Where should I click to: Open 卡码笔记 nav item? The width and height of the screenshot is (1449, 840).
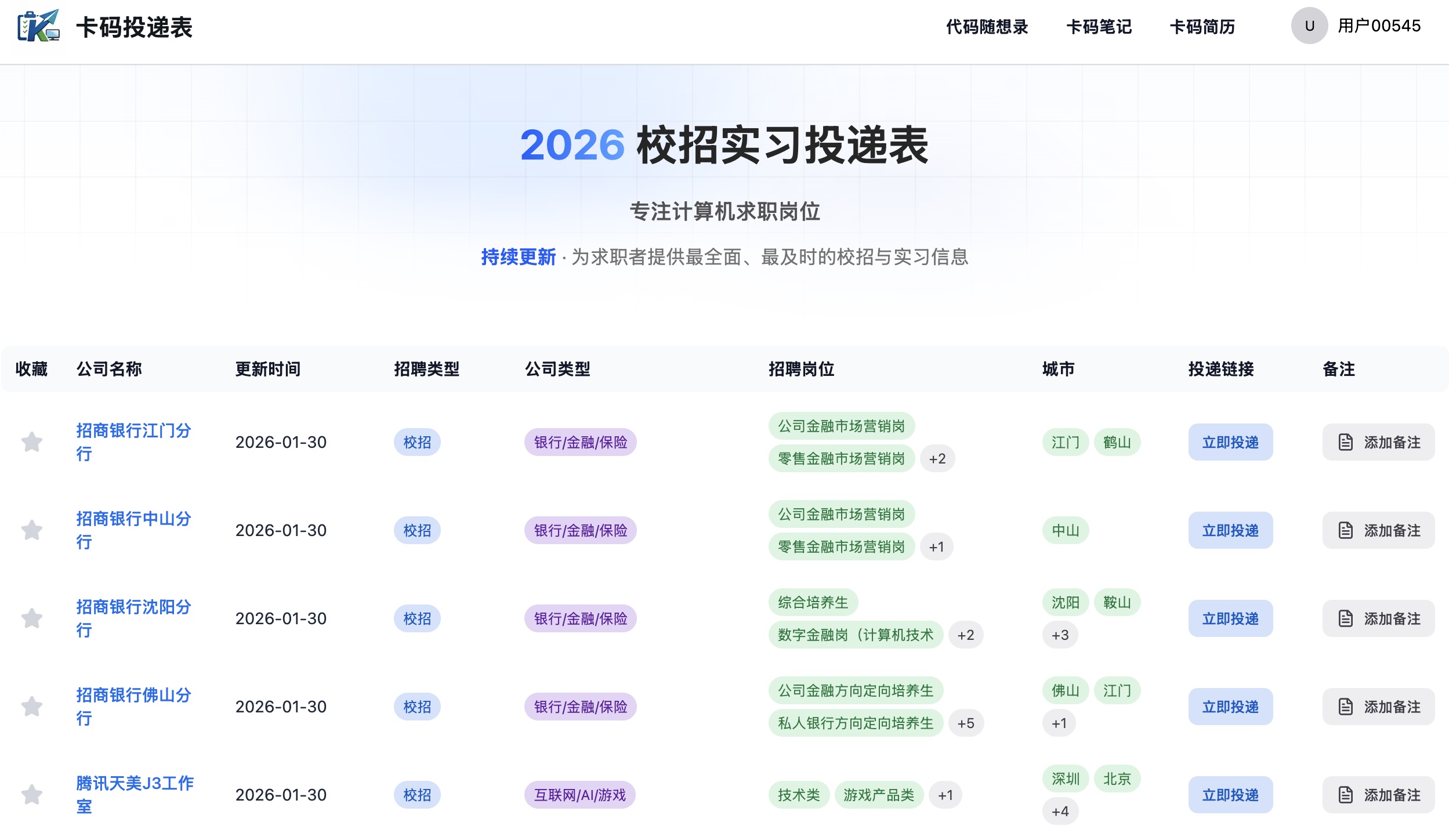pyautogui.click(x=1099, y=27)
